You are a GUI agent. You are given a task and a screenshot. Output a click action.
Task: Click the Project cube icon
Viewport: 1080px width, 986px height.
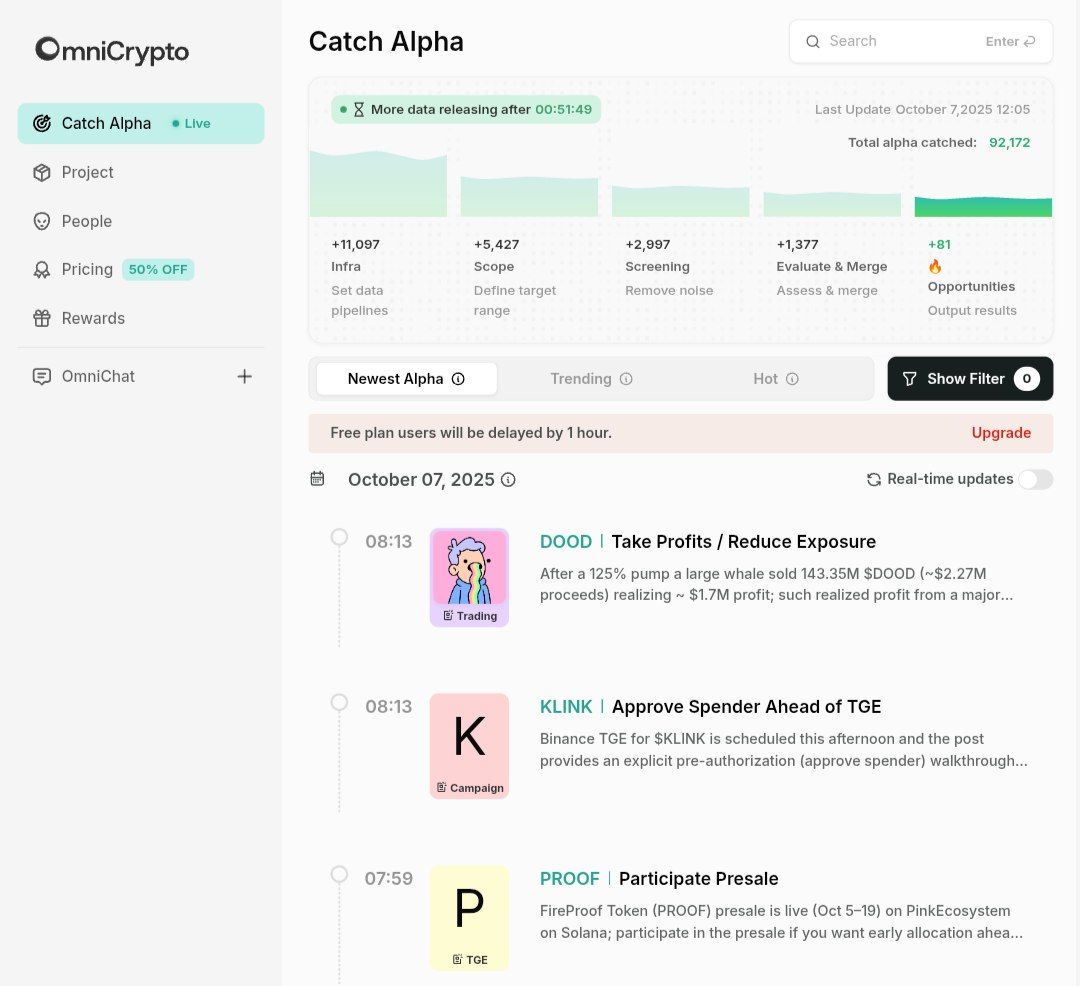point(42,172)
